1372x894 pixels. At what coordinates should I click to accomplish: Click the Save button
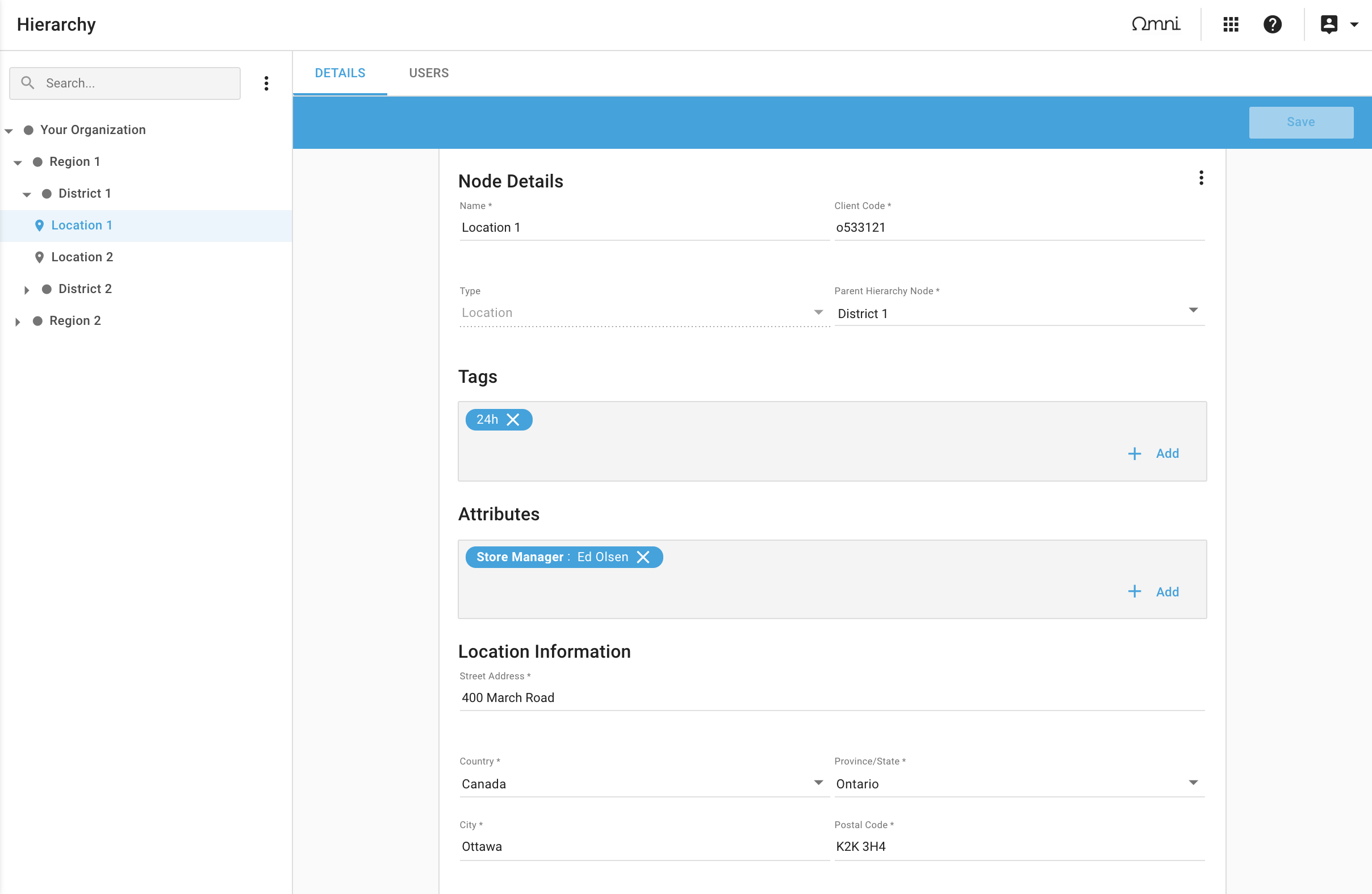[x=1301, y=122]
